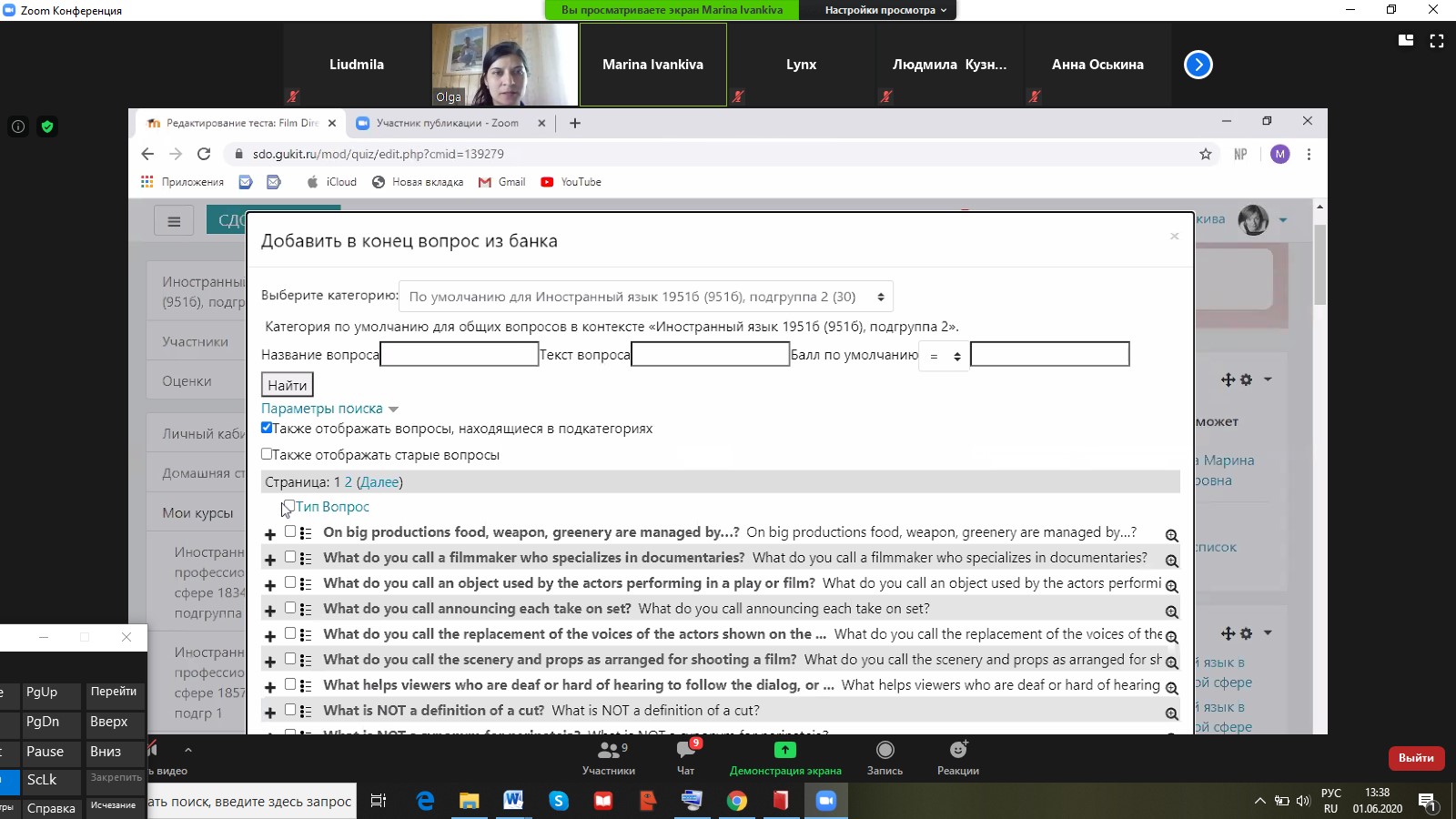Image resolution: width=1456 pixels, height=819 pixels.
Task: Check the question 'On big productions food, weapon'
Action: [290, 531]
